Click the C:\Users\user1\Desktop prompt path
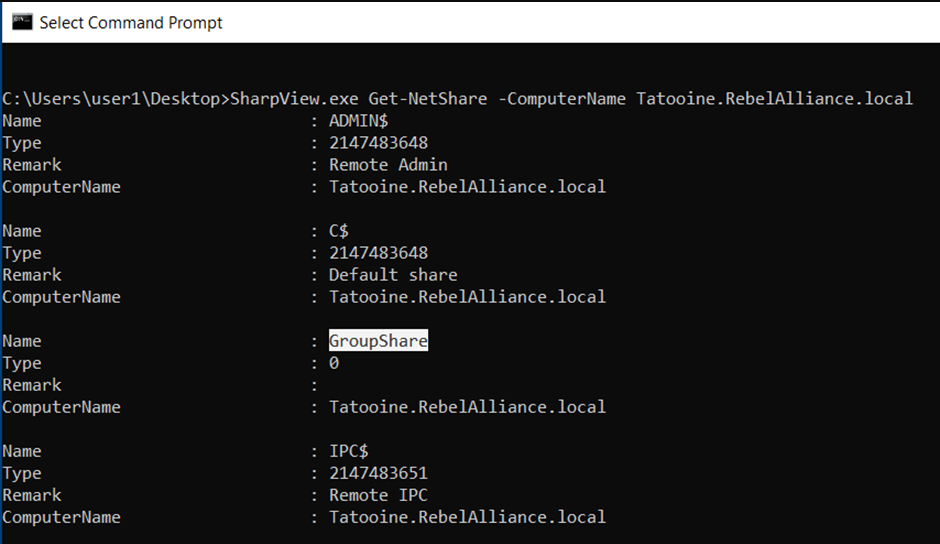 112,98
